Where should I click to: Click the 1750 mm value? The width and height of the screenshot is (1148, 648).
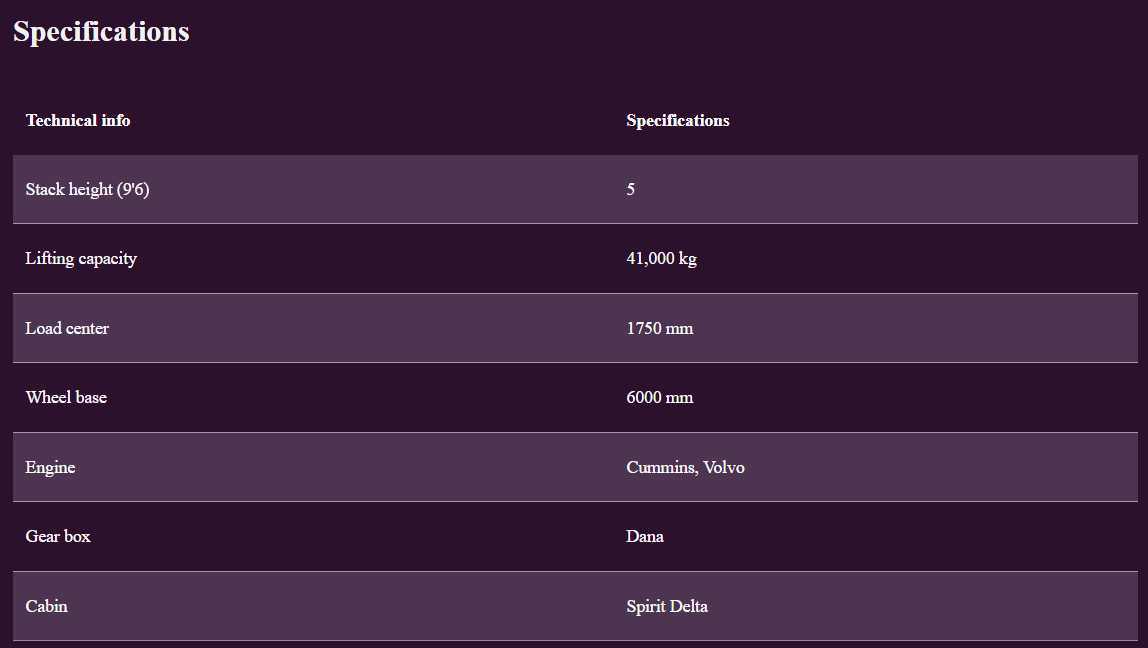[x=659, y=328]
